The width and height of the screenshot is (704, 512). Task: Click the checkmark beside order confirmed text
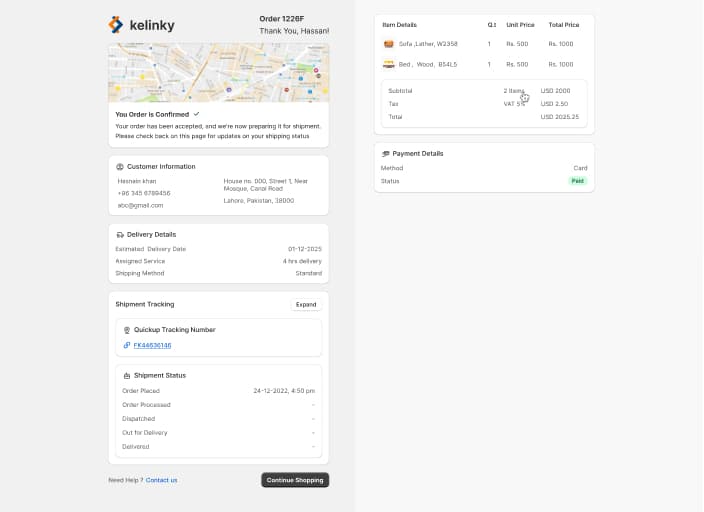pos(196,114)
